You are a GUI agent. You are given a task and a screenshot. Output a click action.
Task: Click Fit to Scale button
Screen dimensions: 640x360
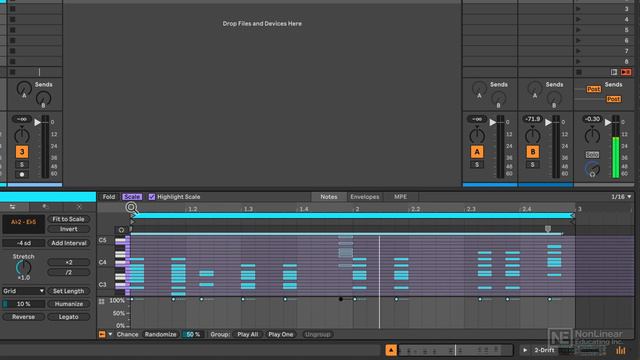coord(68,219)
